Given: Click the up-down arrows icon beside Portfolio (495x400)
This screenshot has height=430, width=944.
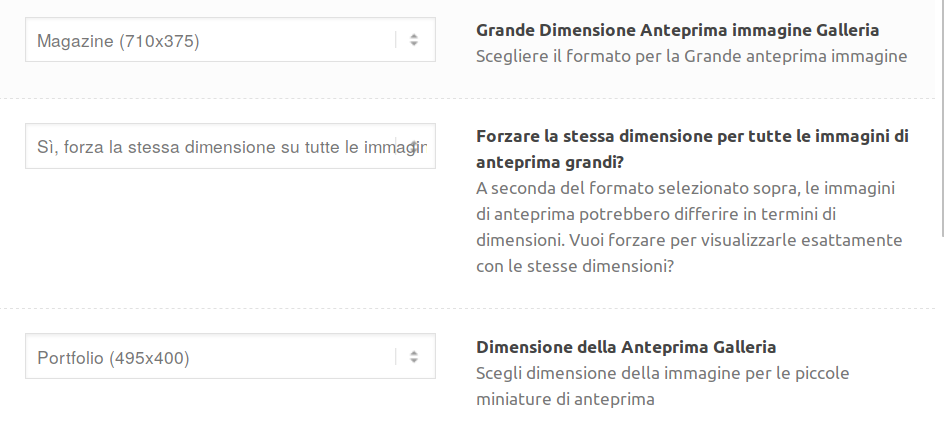Looking at the screenshot, I should (x=414, y=357).
